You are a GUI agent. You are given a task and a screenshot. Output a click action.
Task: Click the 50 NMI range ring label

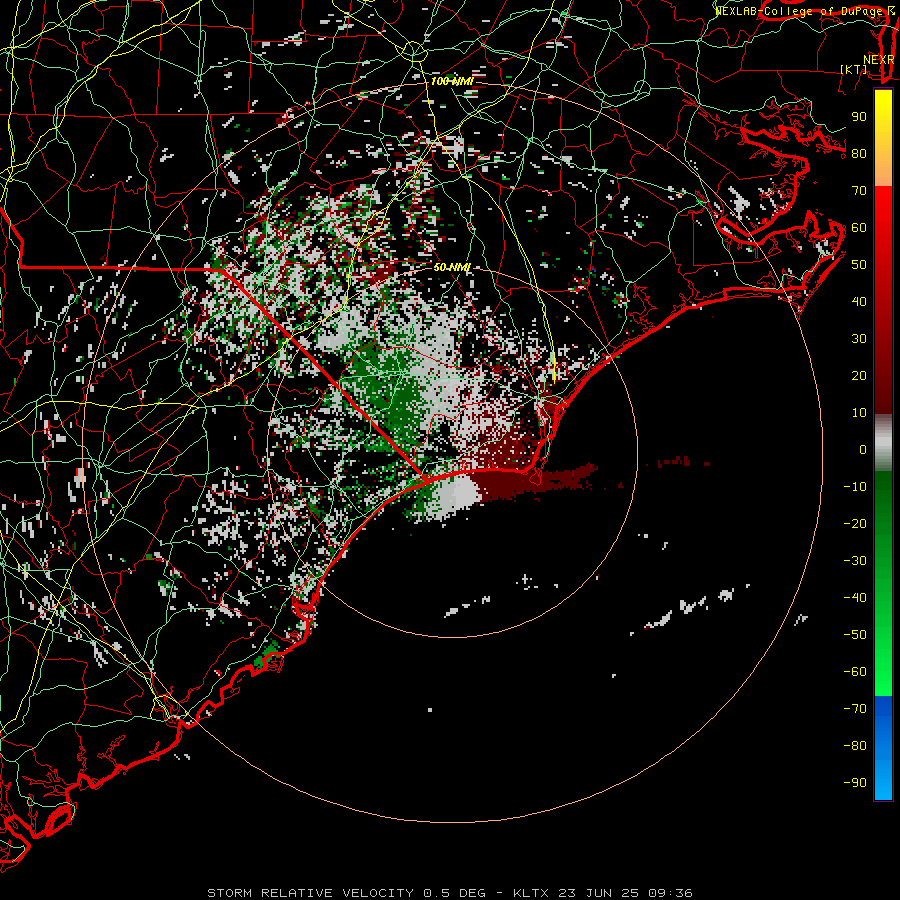point(452,267)
